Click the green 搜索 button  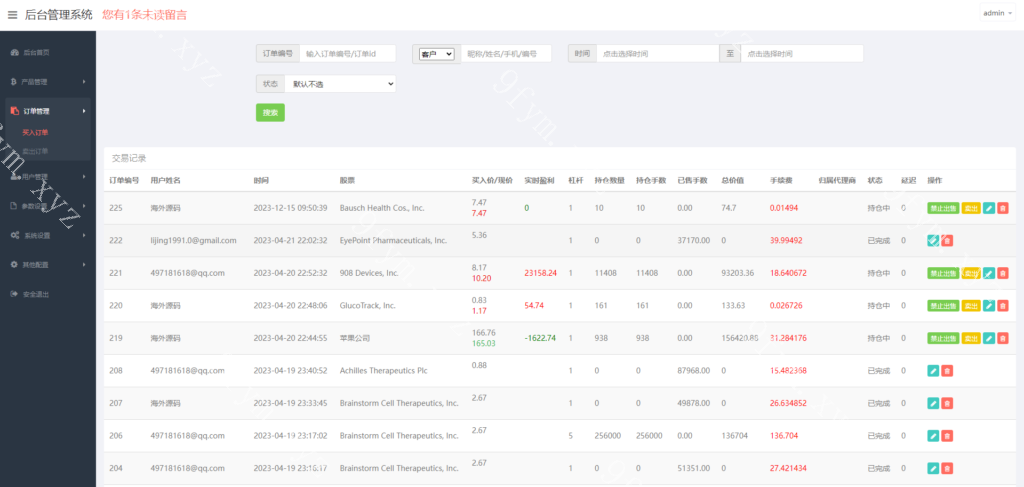click(270, 112)
